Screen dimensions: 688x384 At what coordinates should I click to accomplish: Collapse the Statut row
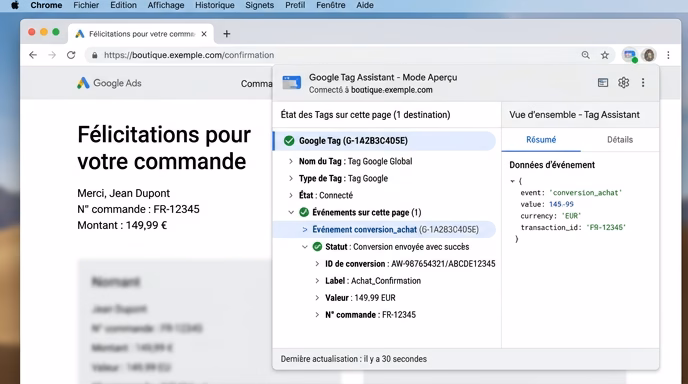pos(305,247)
